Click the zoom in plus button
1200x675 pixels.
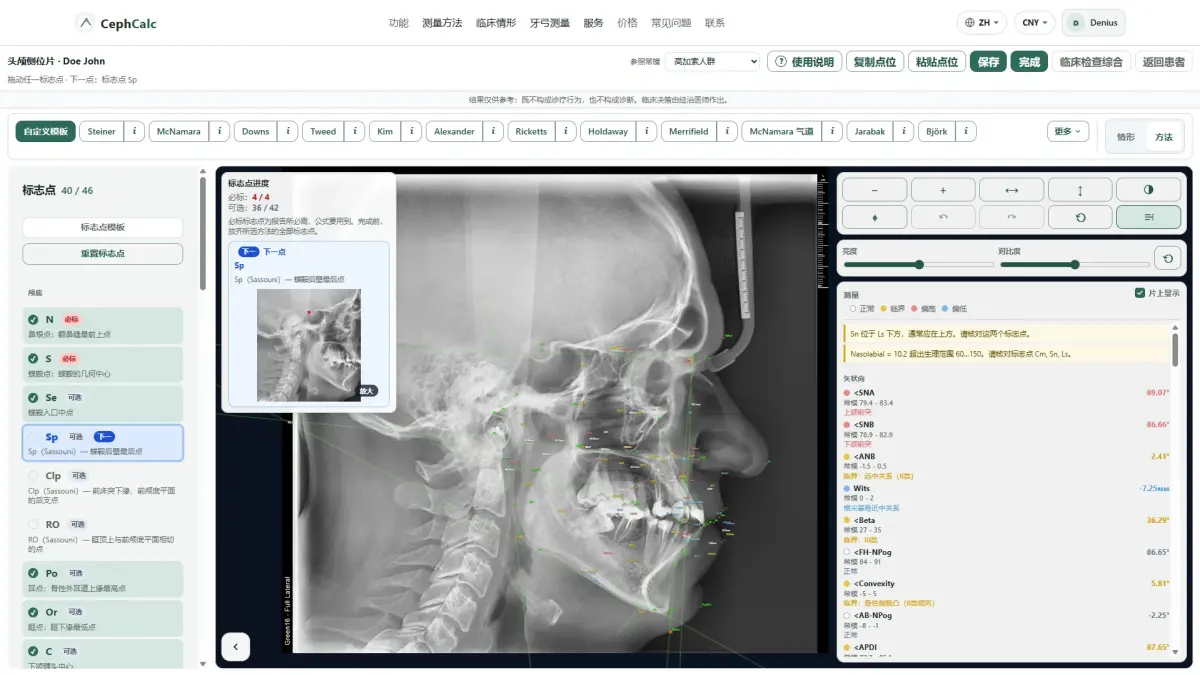943,190
